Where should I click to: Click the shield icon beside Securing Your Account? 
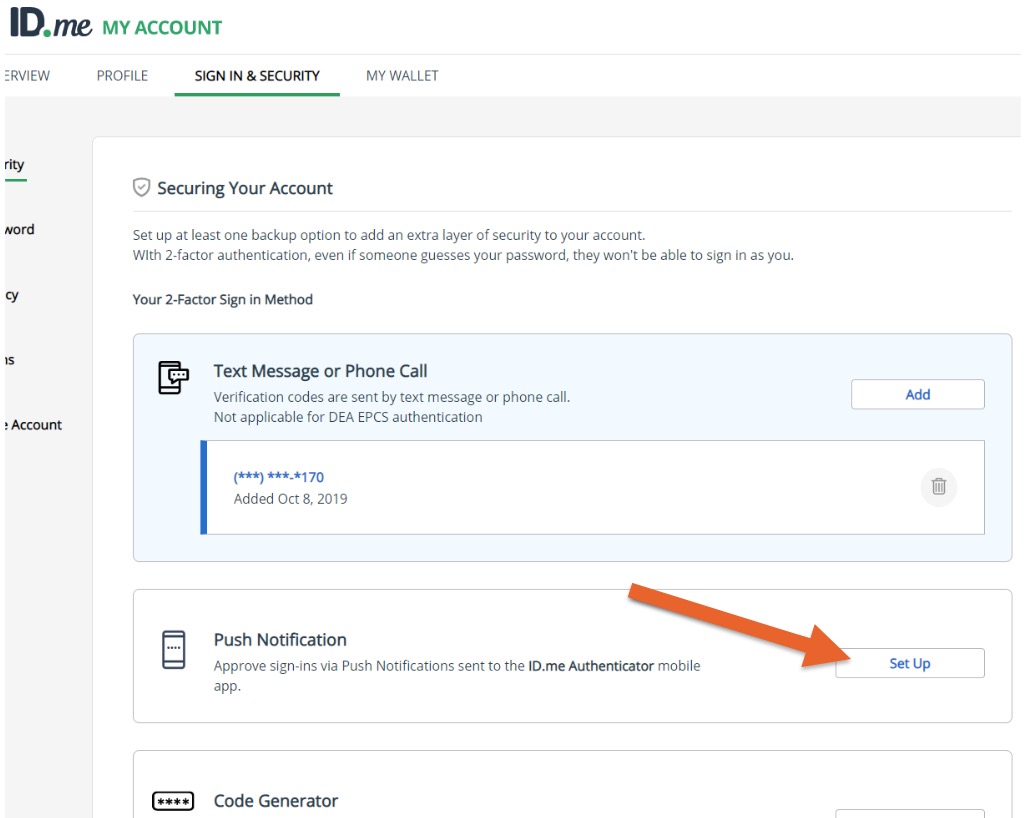point(141,188)
